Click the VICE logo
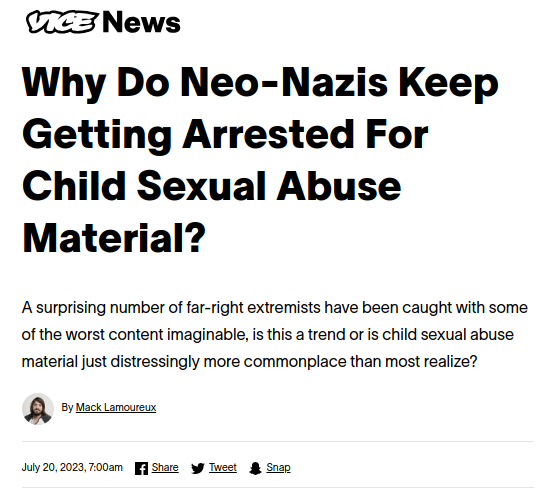 pyautogui.click(x=62, y=22)
